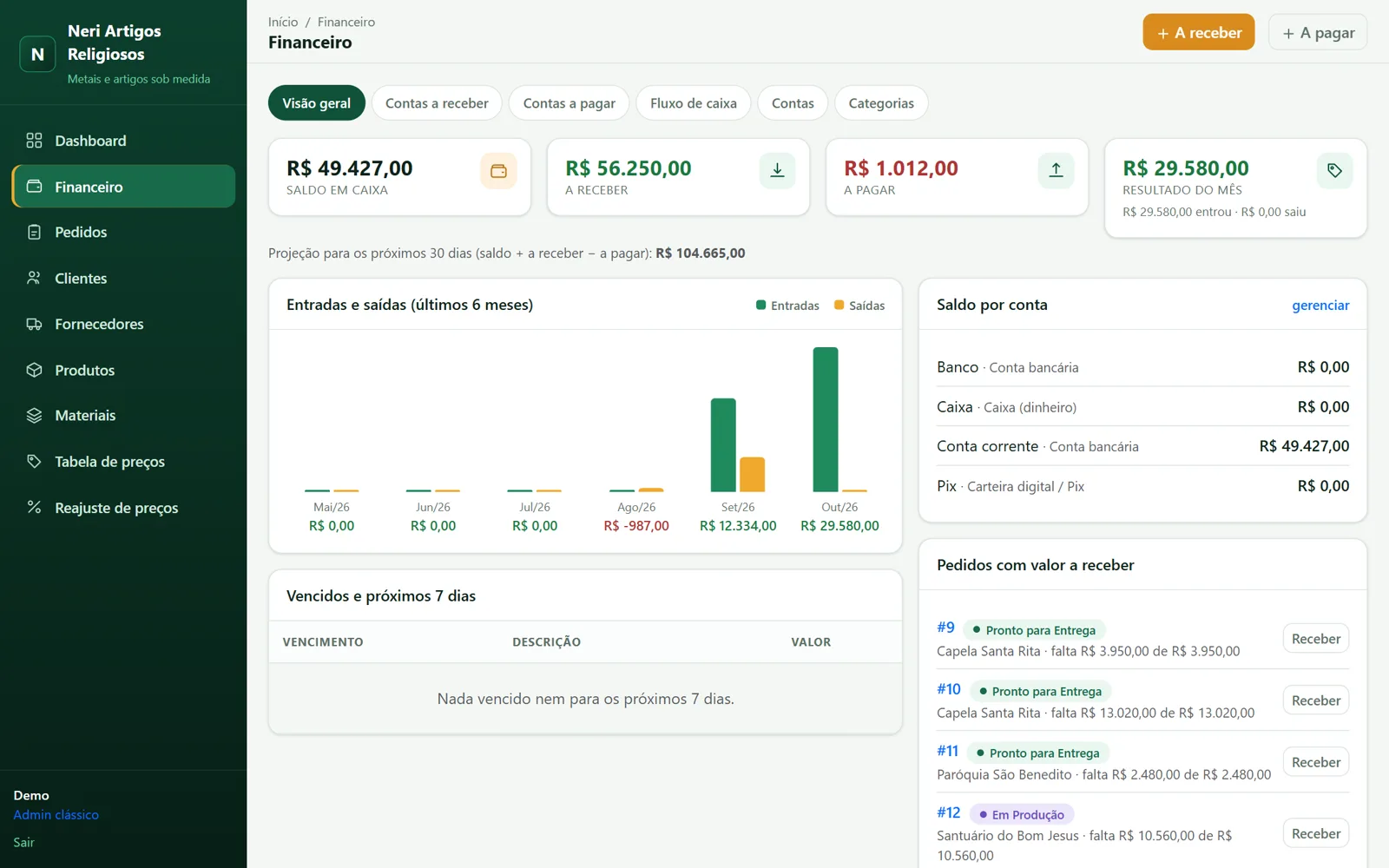The height and width of the screenshot is (868, 1389).
Task: Click the Ago/26 value R$ -987,00
Action: 636,526
